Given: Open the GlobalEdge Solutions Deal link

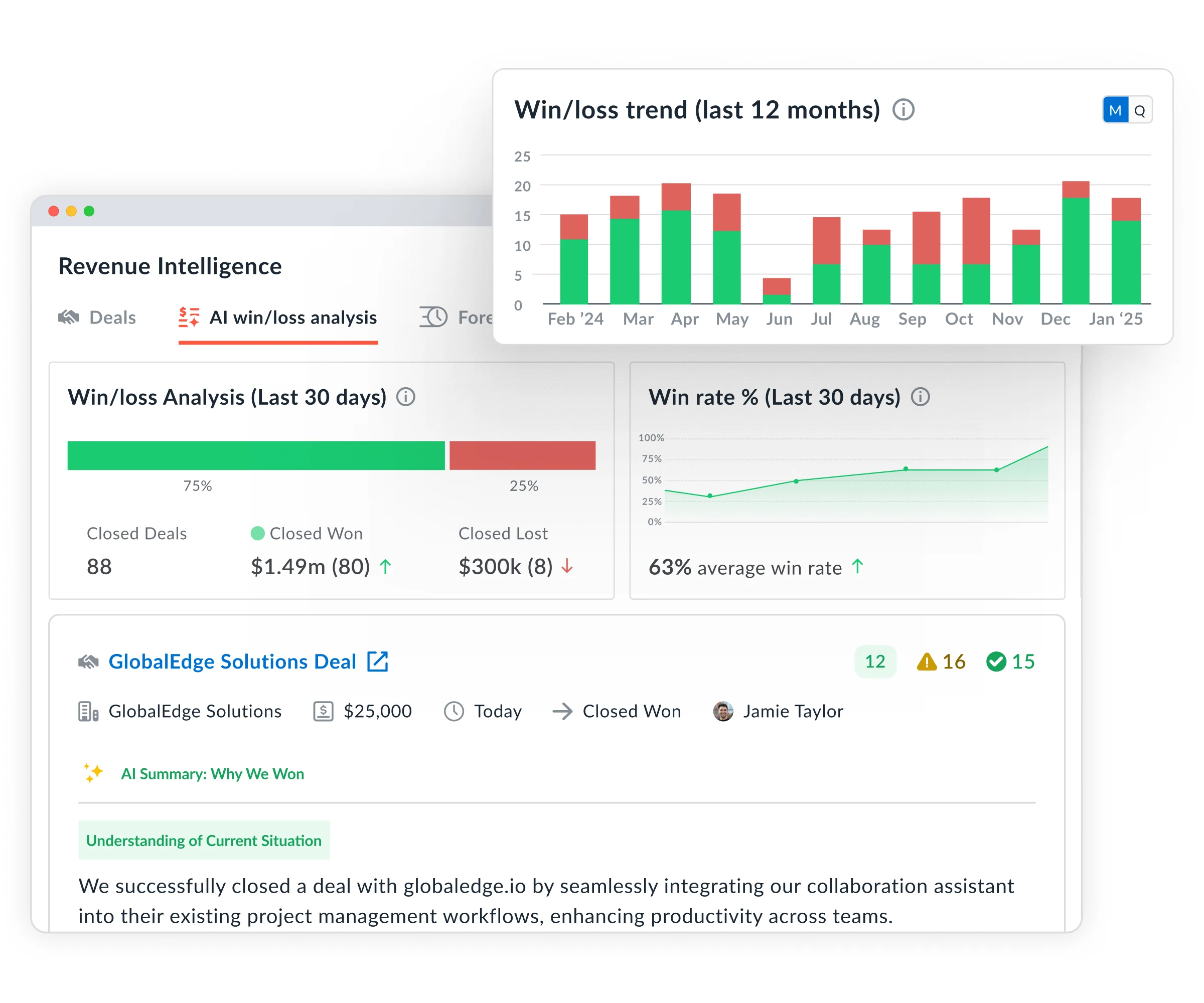Looking at the screenshot, I should (x=232, y=662).
